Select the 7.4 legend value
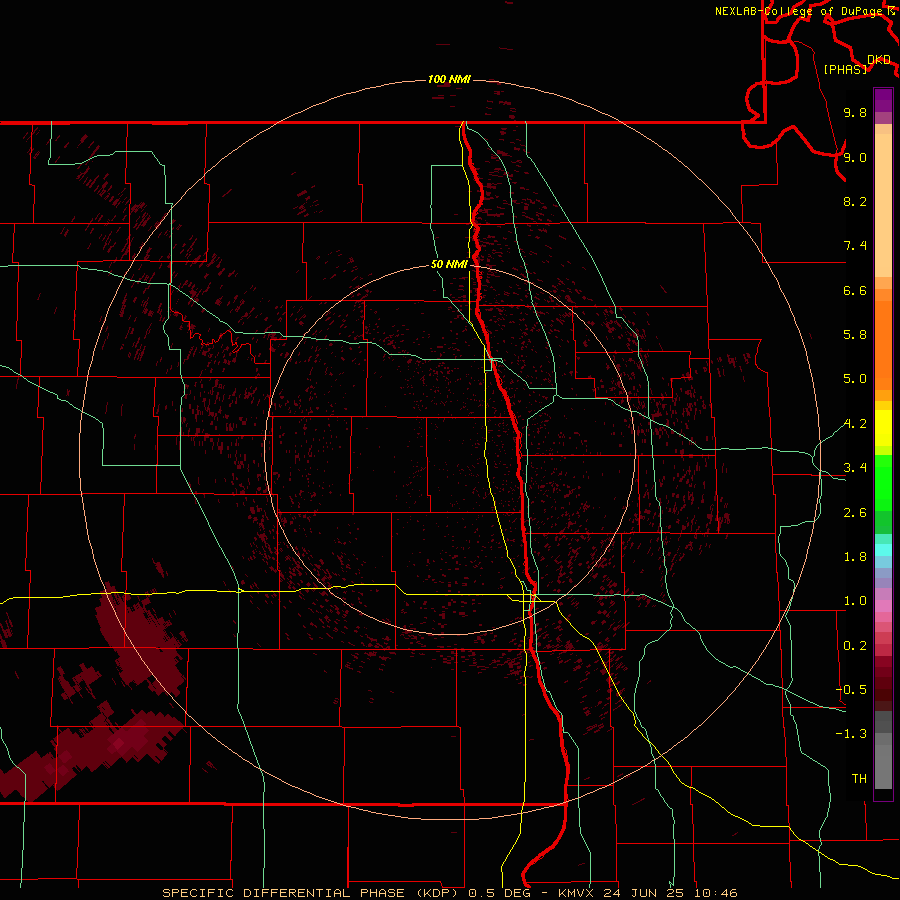900x900 pixels. pos(855,246)
